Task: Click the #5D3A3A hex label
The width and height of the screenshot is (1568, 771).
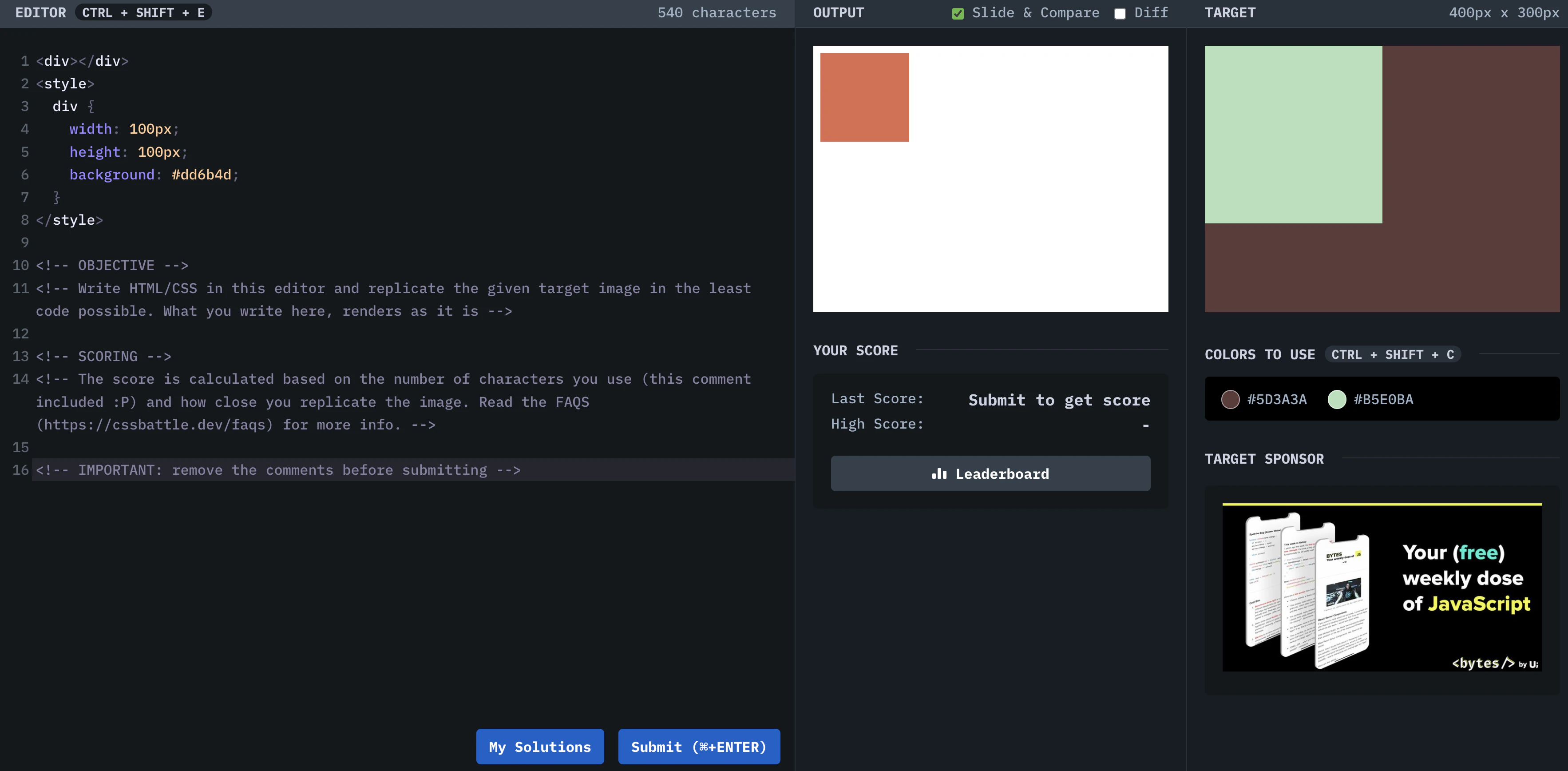Action: (x=1276, y=400)
